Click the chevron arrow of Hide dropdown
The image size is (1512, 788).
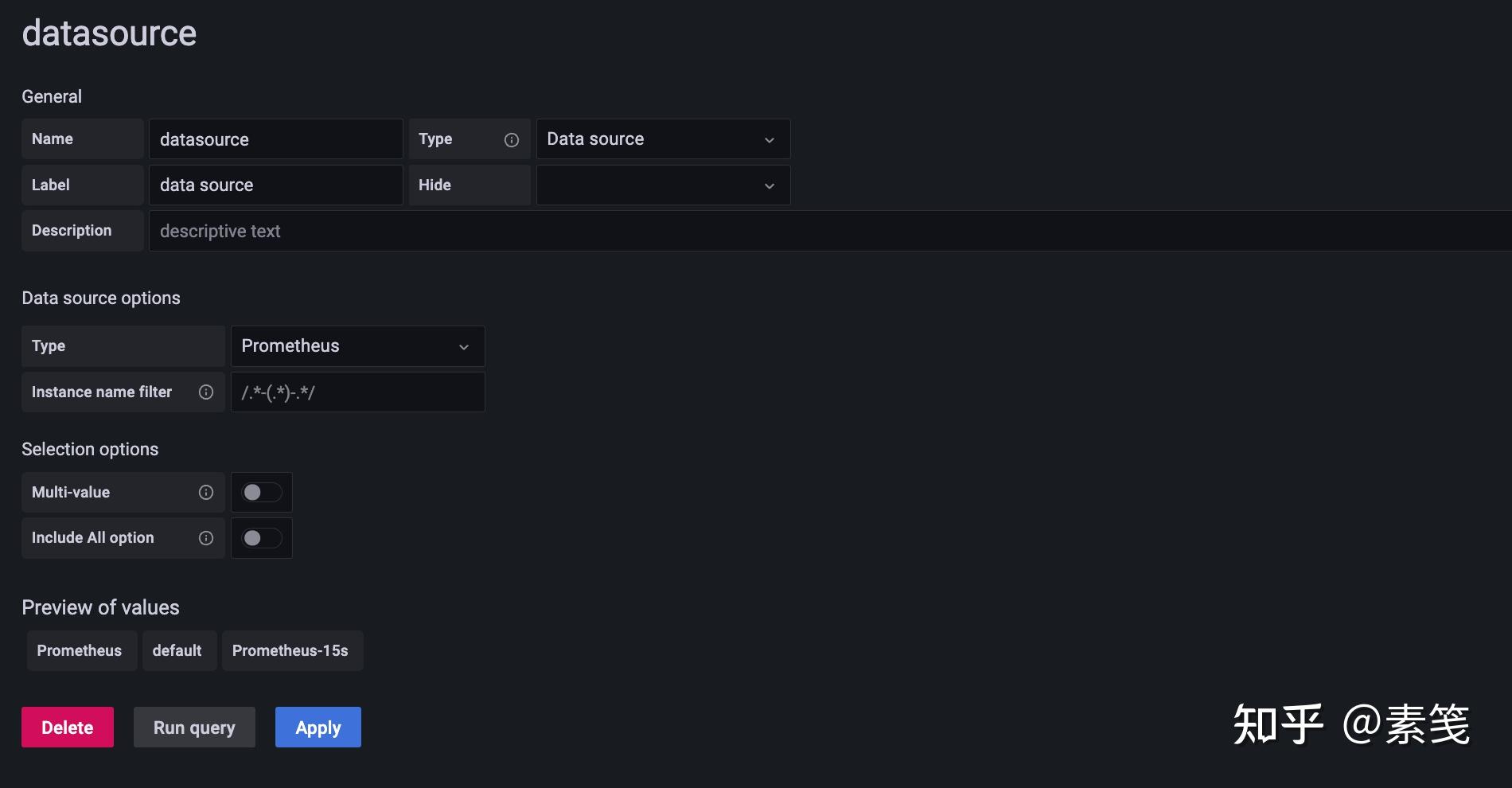tap(770, 186)
